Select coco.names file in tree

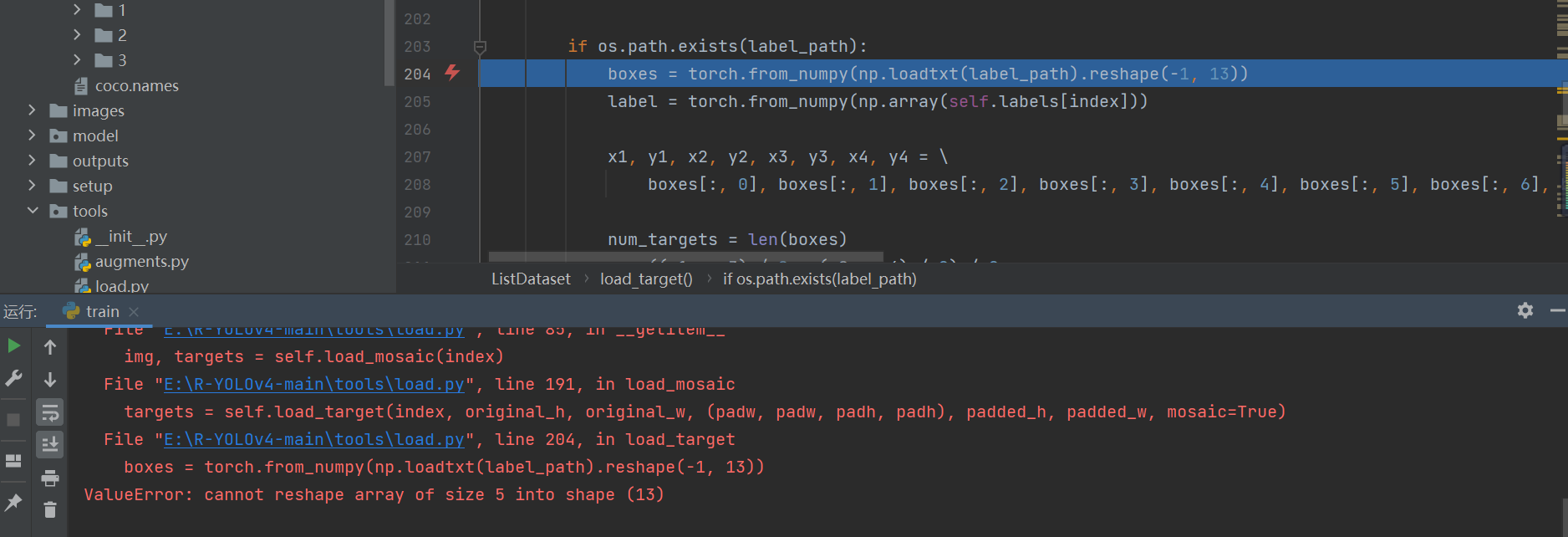(136, 85)
